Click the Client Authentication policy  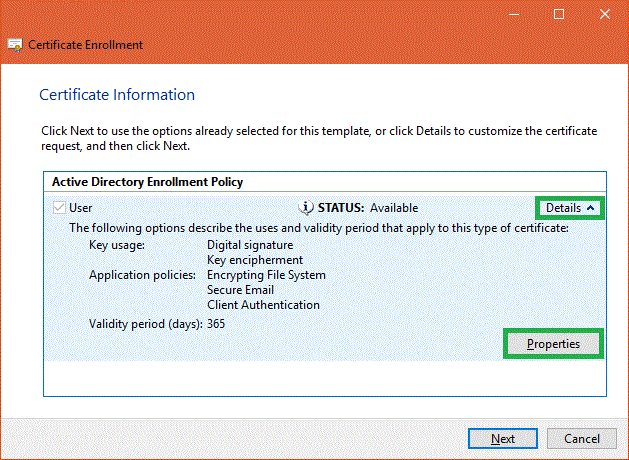263,305
